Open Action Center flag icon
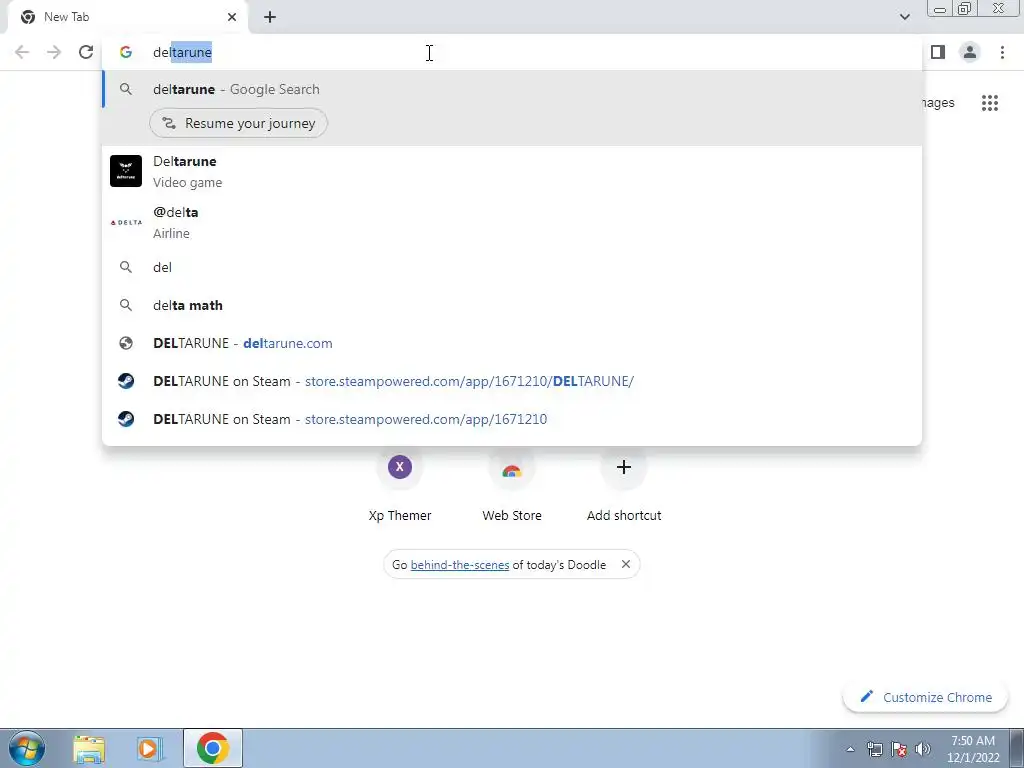This screenshot has width=1024, height=768. click(899, 750)
